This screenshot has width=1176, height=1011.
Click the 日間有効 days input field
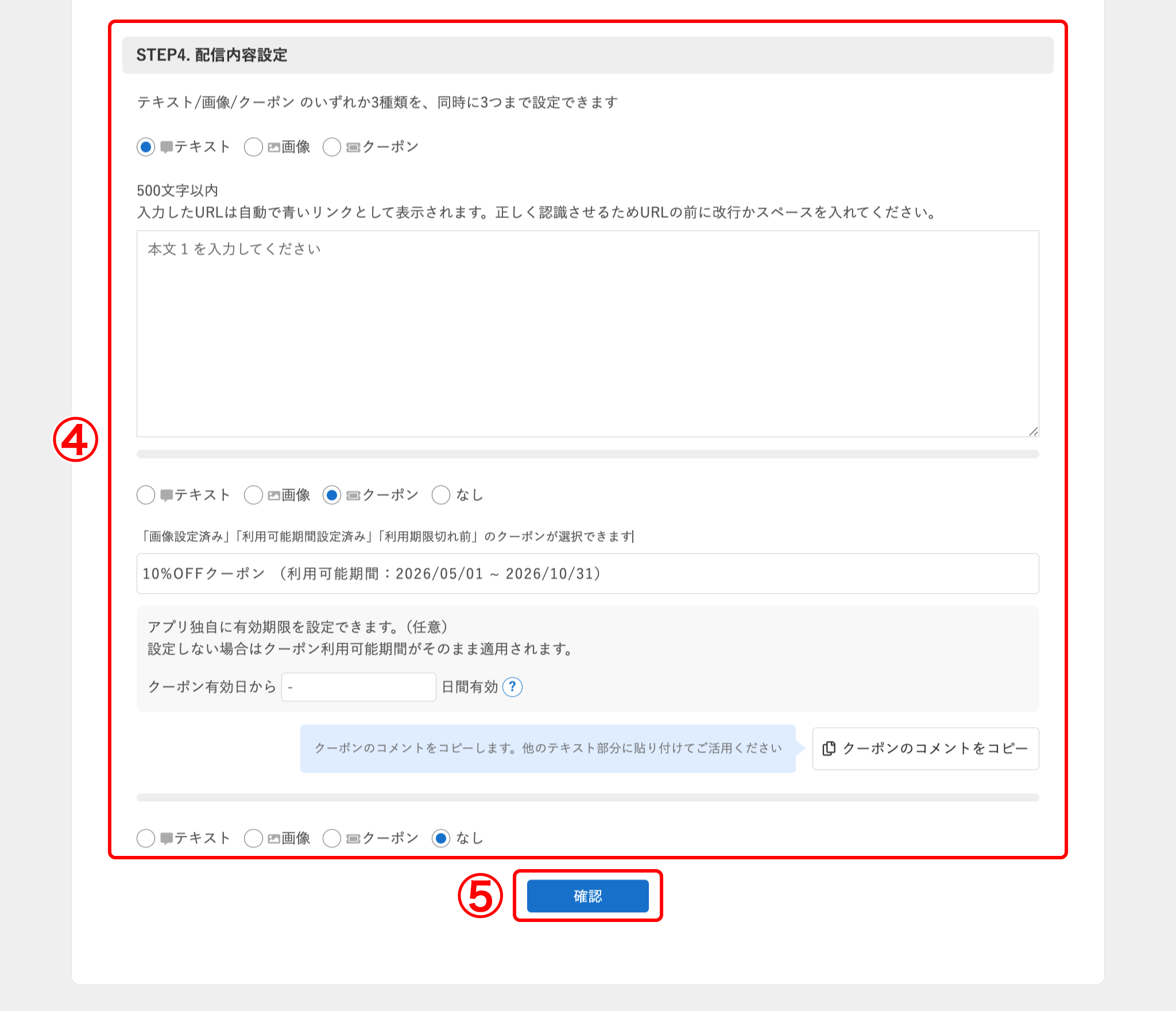click(x=359, y=687)
